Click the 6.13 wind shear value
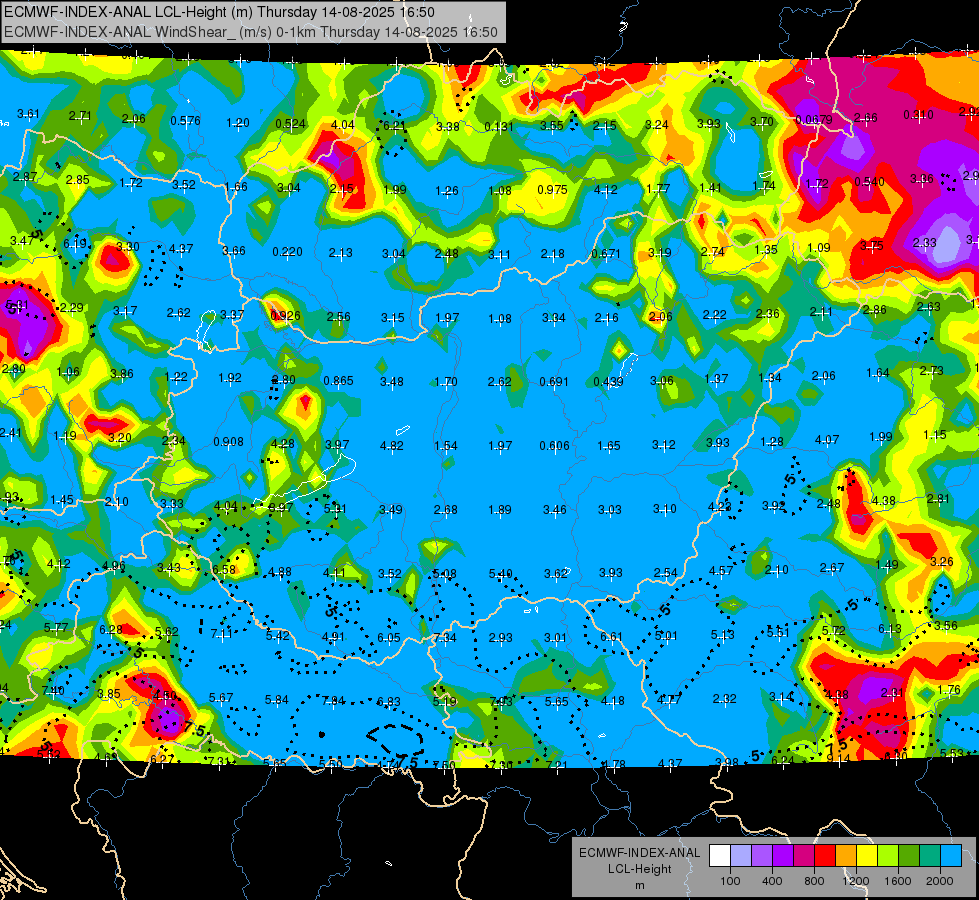979x900 pixels. (890, 629)
